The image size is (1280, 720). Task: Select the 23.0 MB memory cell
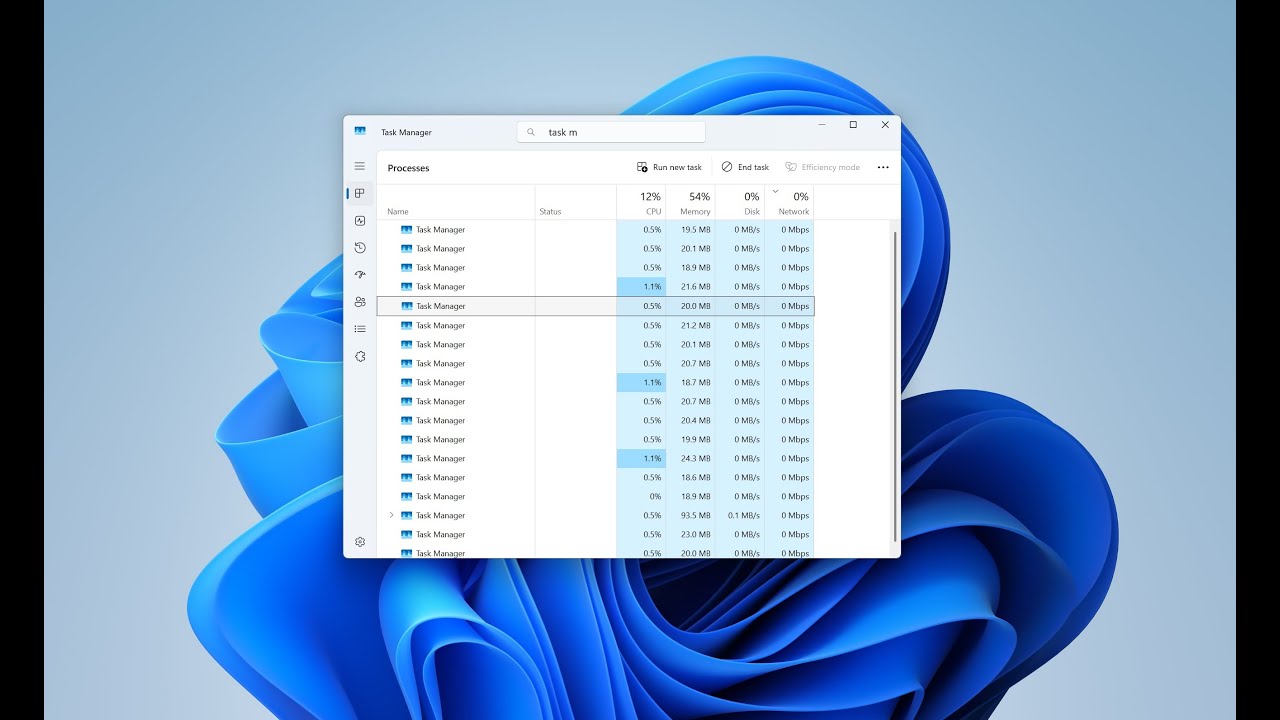[x=690, y=534]
